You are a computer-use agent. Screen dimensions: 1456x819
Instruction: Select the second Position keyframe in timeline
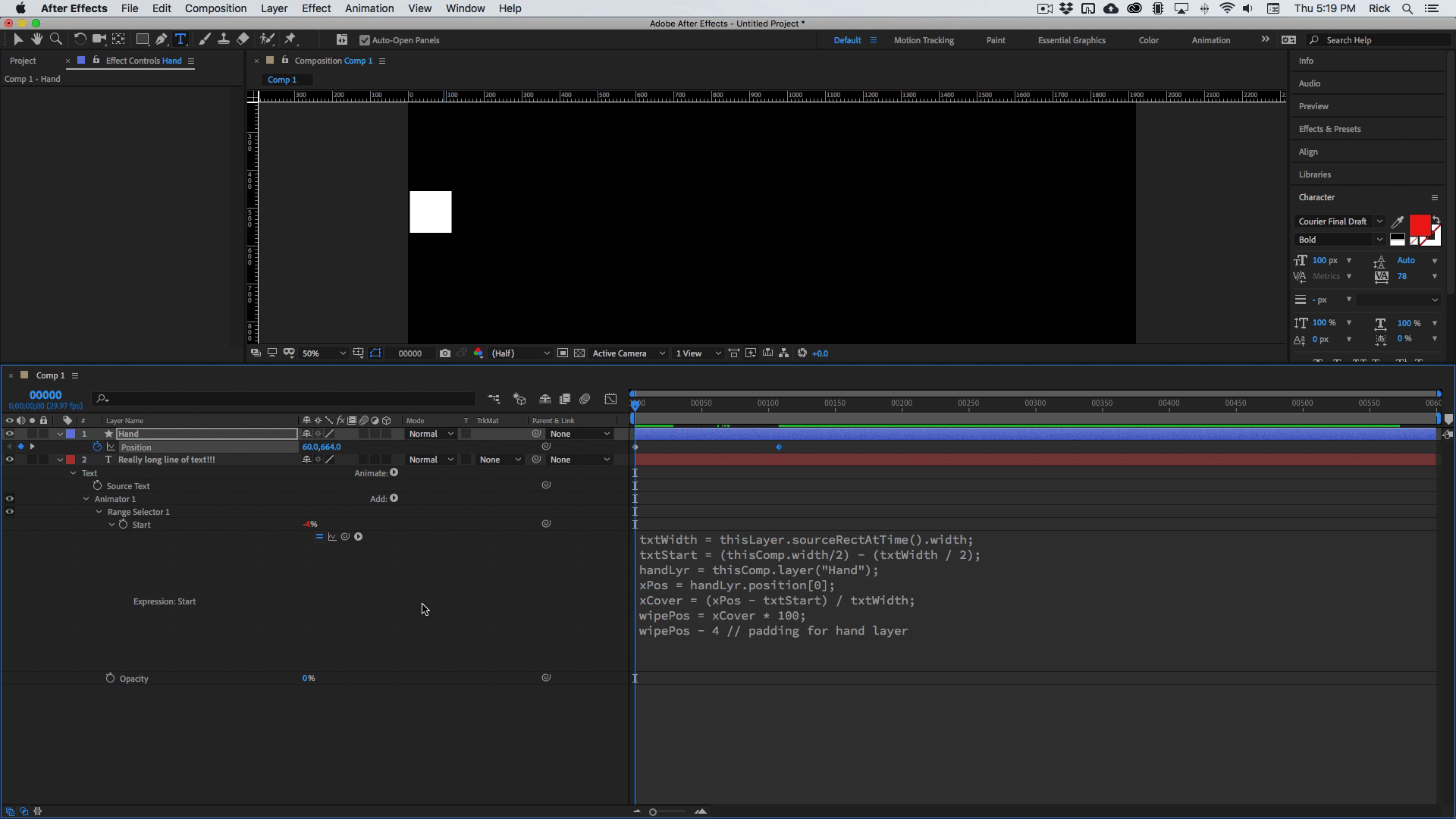pos(779,447)
